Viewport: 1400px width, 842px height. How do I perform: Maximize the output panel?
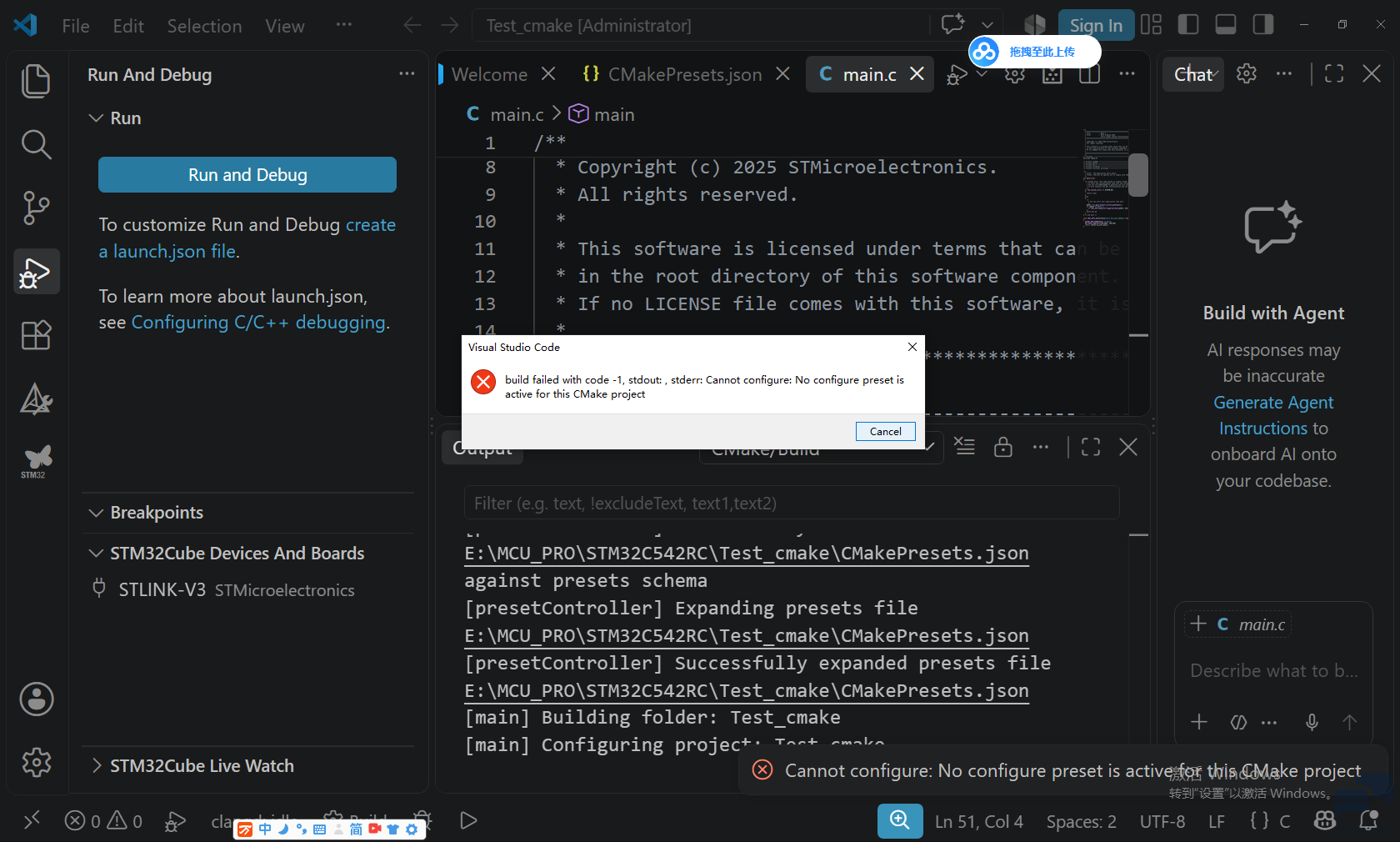(x=1090, y=447)
